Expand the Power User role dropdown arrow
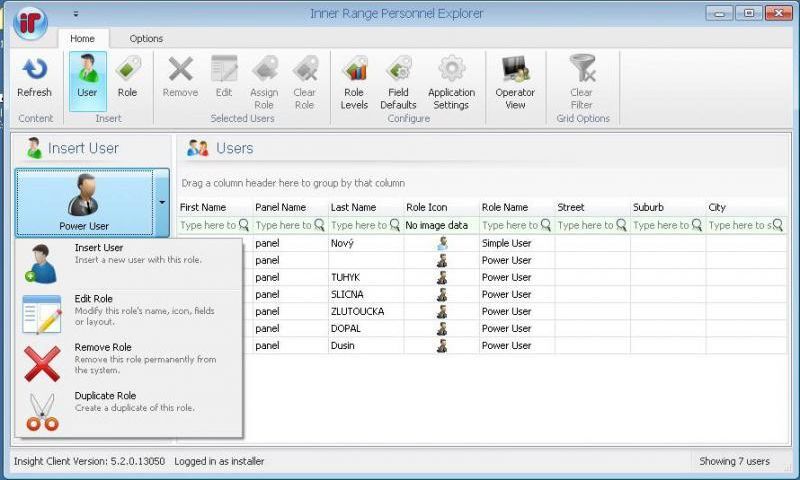Viewport: 800px width, 480px height. click(x=163, y=202)
